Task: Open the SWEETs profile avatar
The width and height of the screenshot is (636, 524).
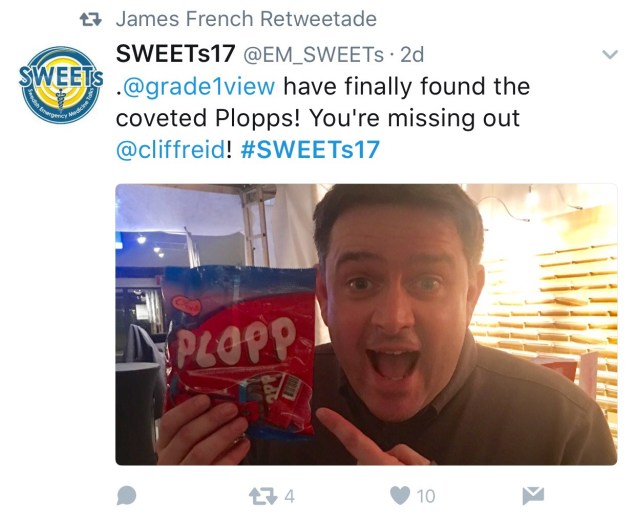Action: (x=60, y=85)
